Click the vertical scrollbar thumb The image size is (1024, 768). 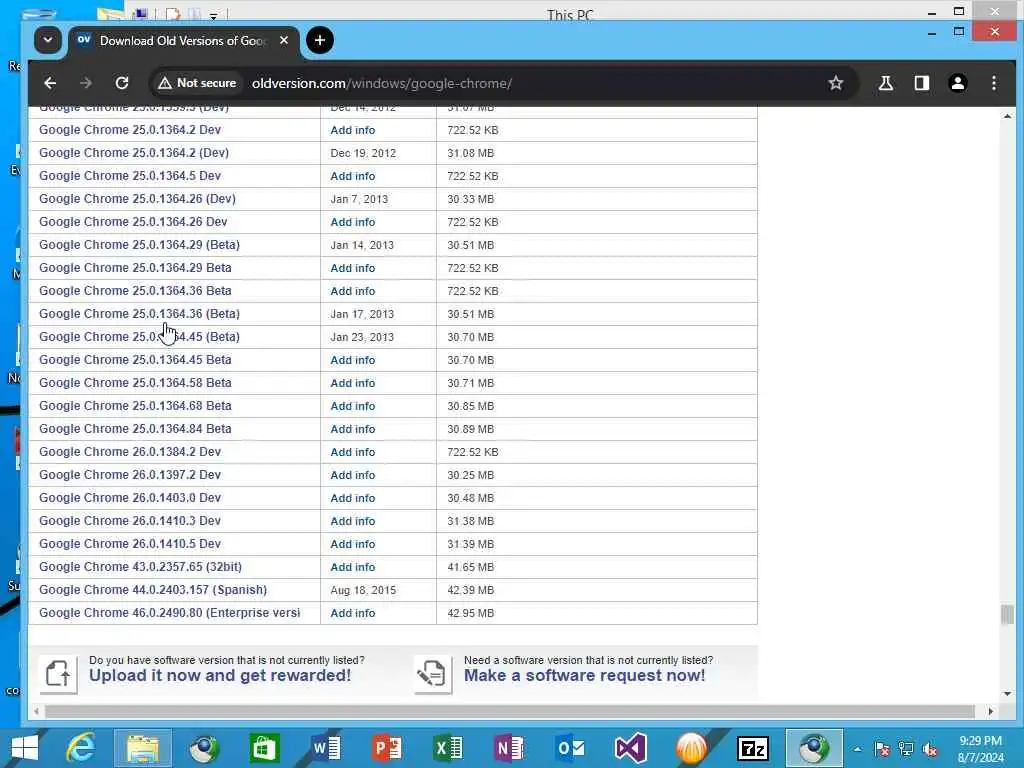point(1007,615)
